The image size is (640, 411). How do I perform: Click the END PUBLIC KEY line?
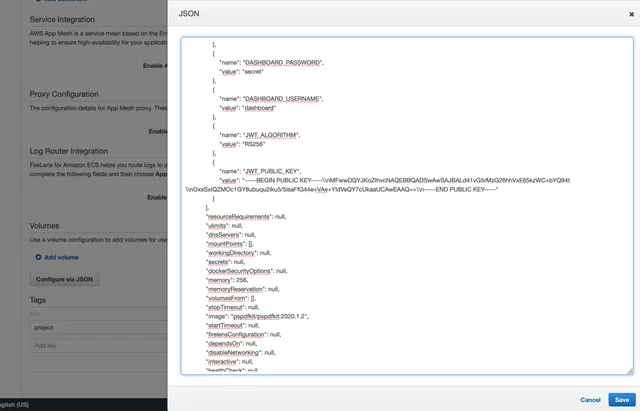click(x=342, y=189)
